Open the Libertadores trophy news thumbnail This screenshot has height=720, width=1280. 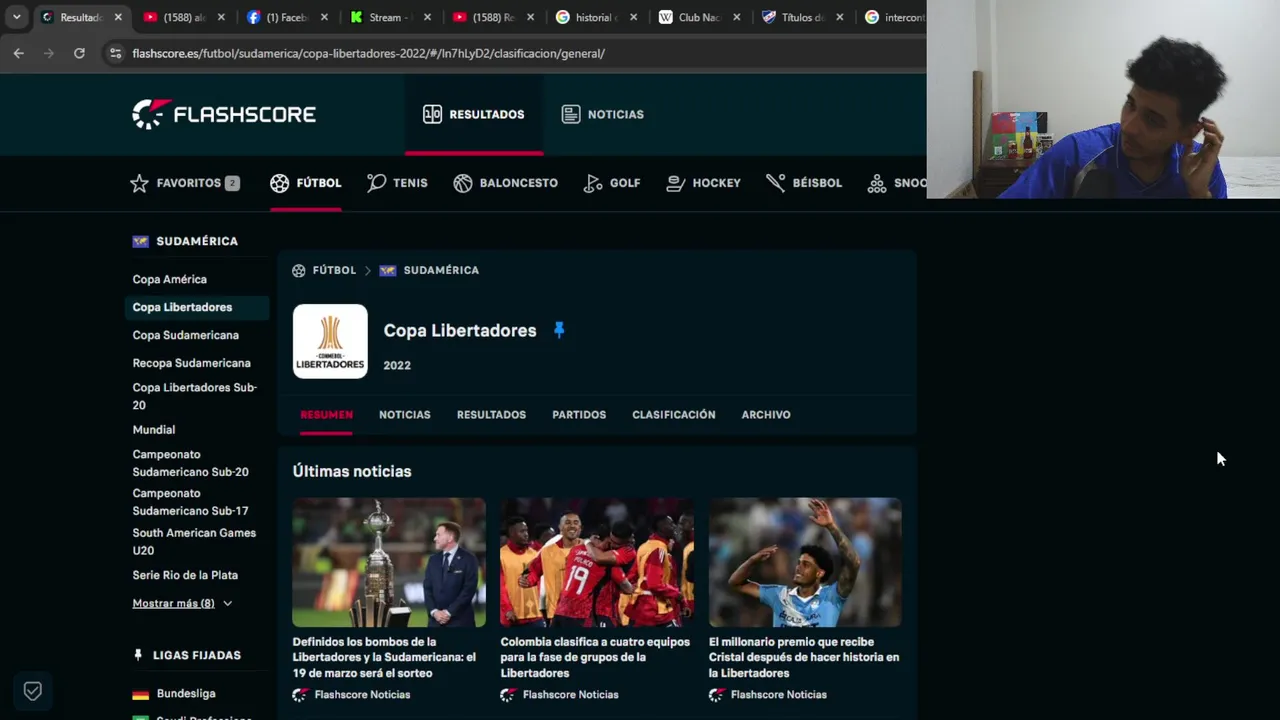(389, 562)
